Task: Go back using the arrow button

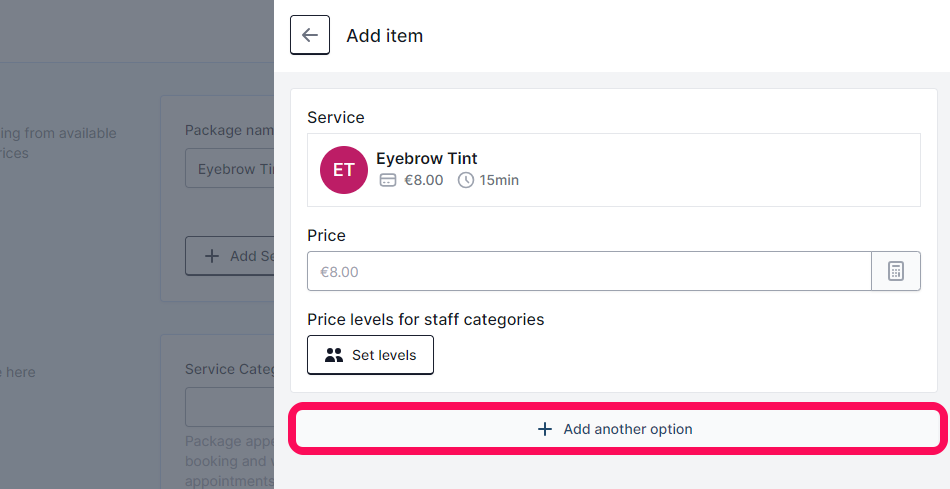Action: click(x=310, y=35)
